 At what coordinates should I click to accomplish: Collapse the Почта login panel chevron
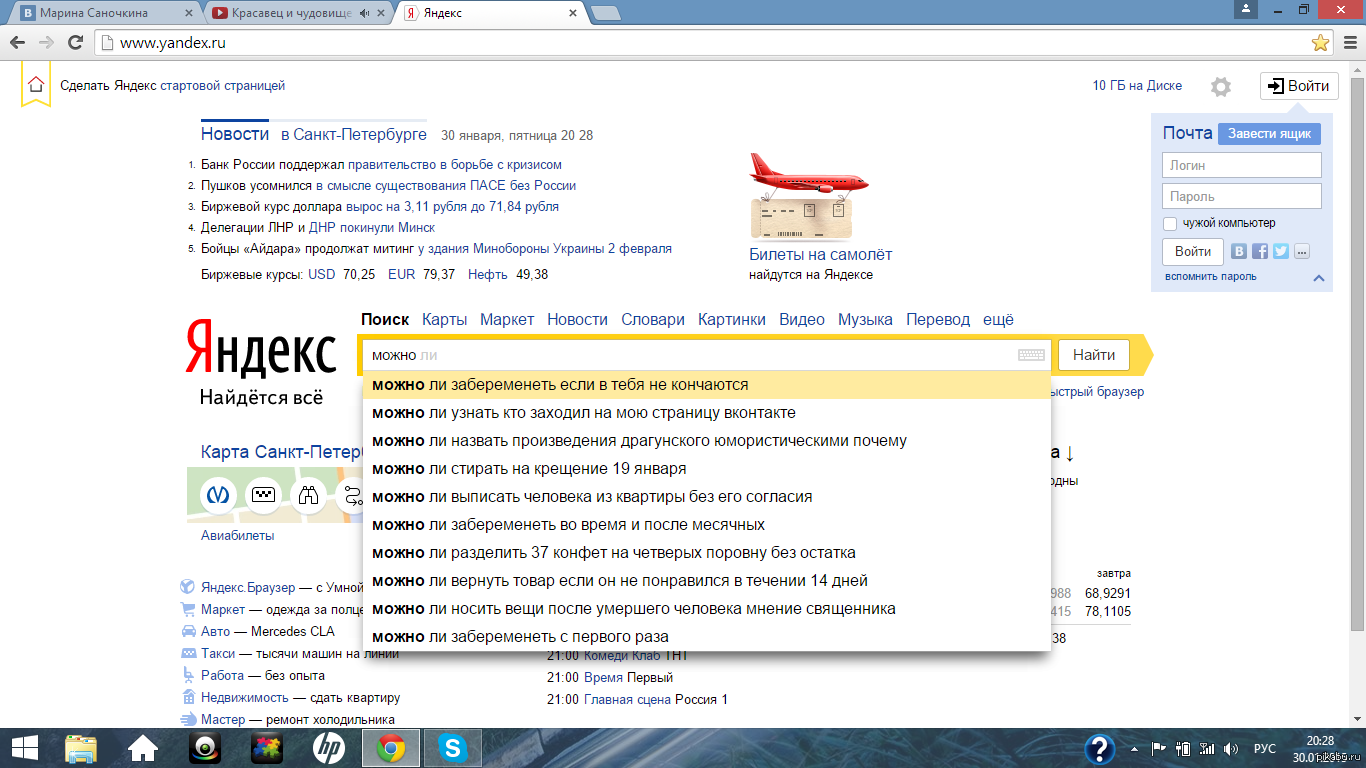click(1318, 278)
